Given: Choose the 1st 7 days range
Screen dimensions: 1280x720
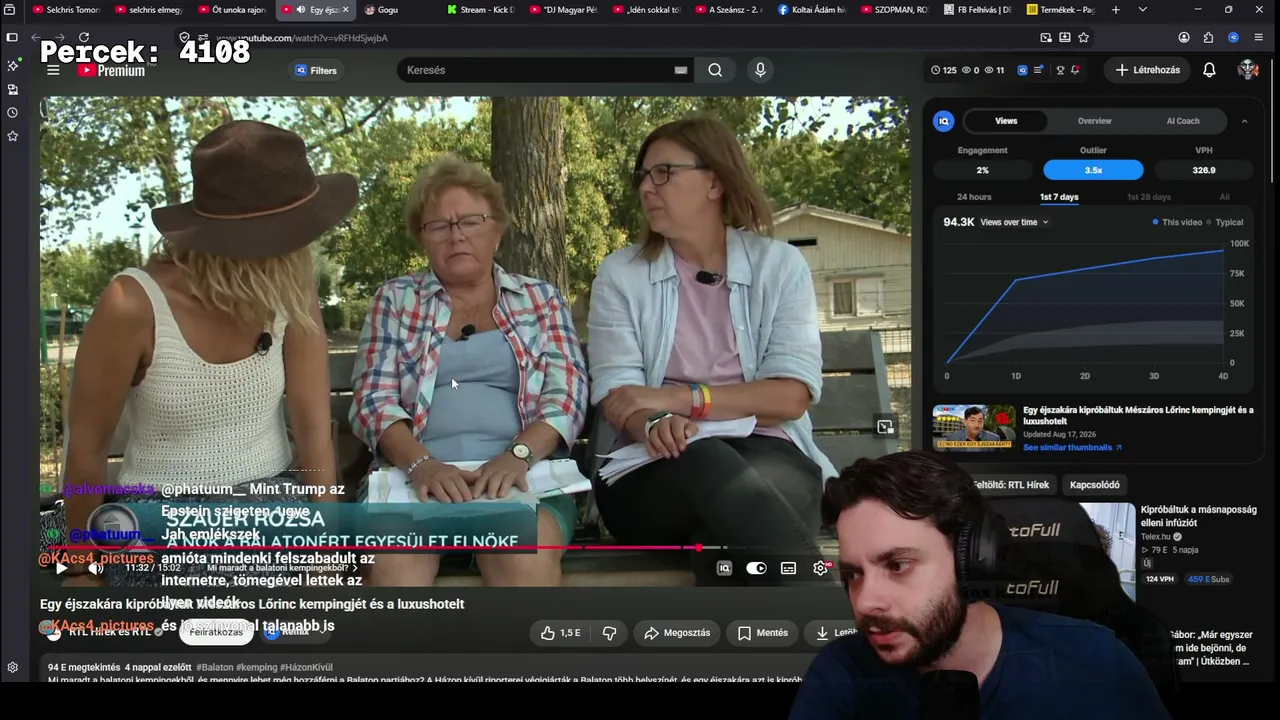Looking at the screenshot, I should pyautogui.click(x=1059, y=197).
